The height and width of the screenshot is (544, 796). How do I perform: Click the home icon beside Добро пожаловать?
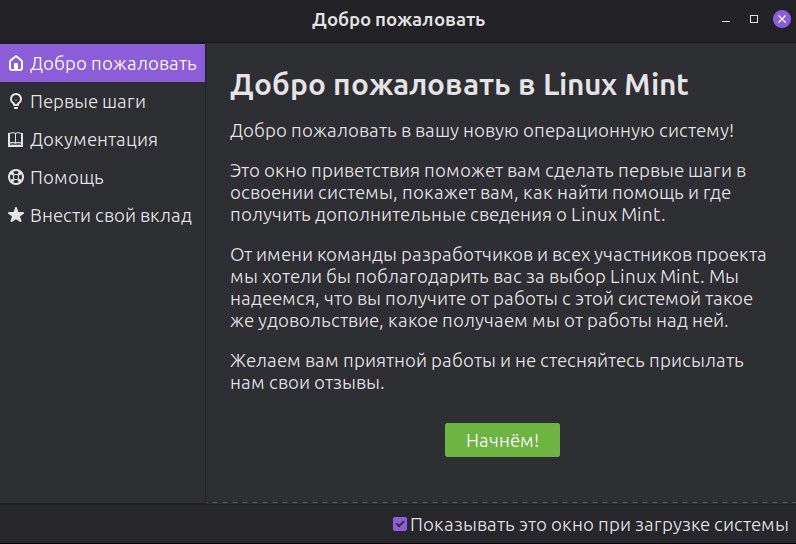[x=16, y=63]
